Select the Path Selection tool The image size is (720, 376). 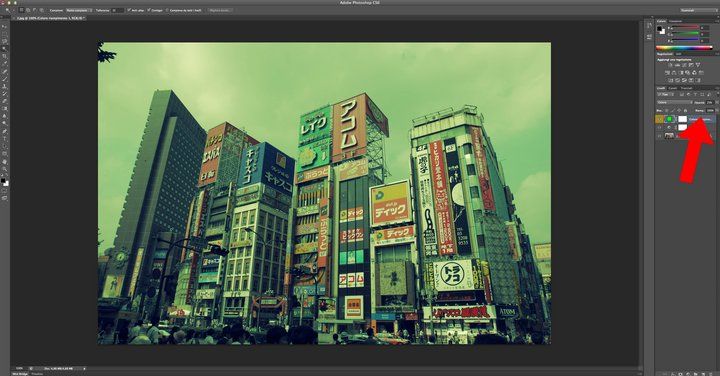(x=6, y=146)
